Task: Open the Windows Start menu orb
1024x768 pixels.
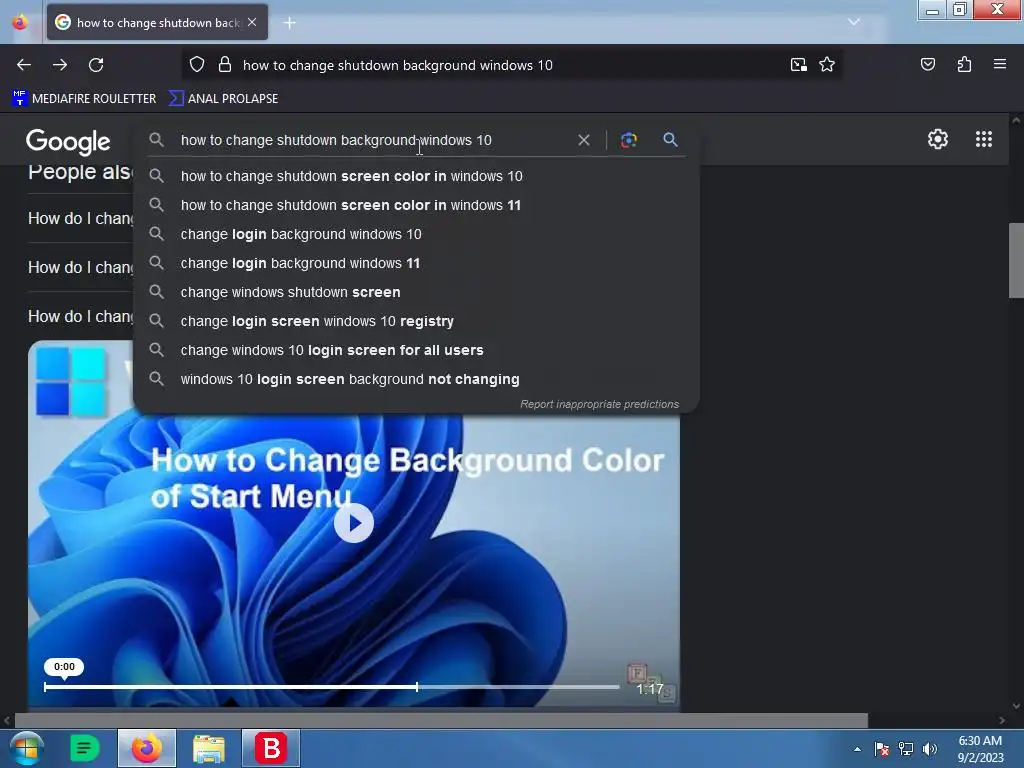Action: [x=26, y=748]
